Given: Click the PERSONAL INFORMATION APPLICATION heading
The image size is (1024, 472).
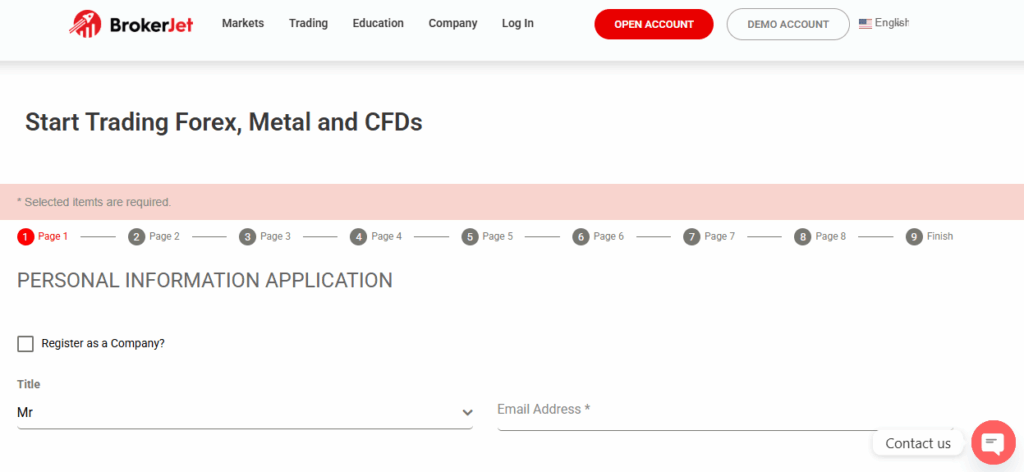Looking at the screenshot, I should [204, 281].
